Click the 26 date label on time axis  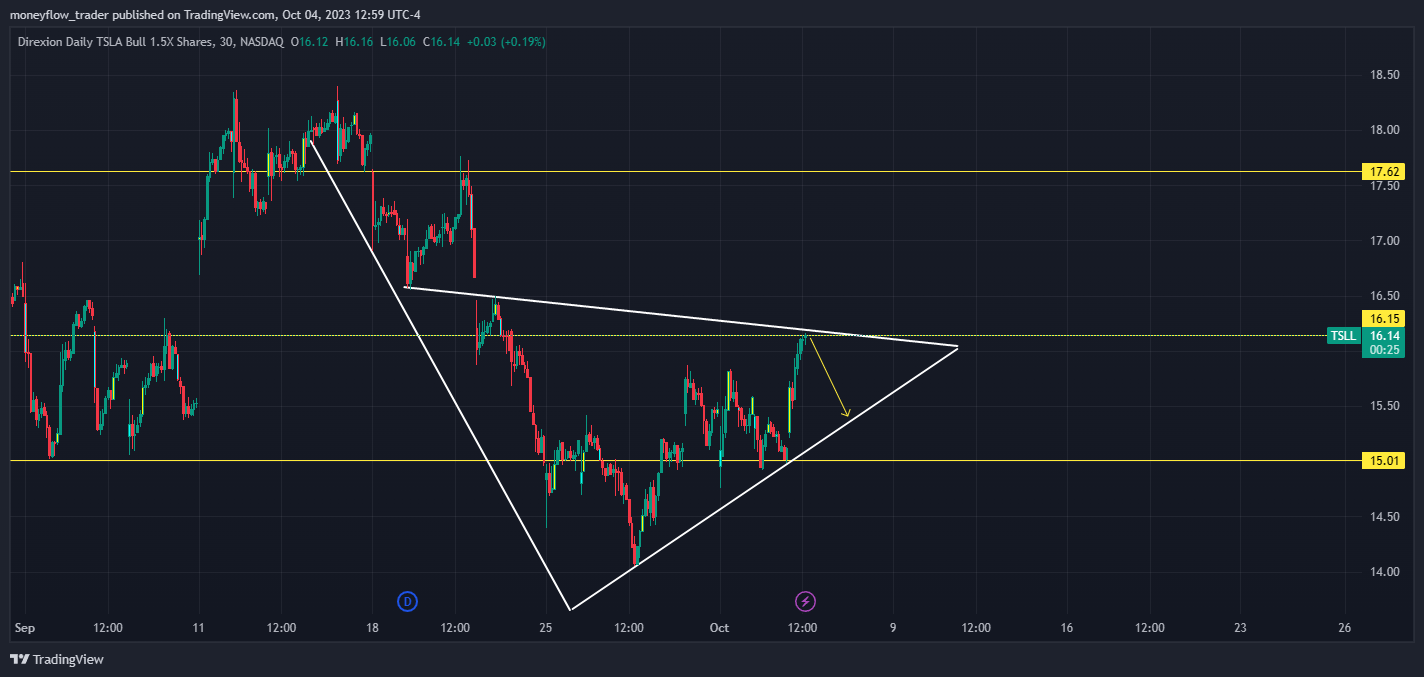click(1344, 628)
